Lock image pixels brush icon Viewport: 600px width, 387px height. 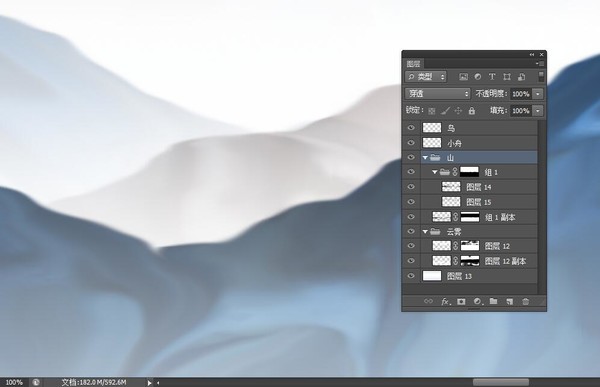445,111
